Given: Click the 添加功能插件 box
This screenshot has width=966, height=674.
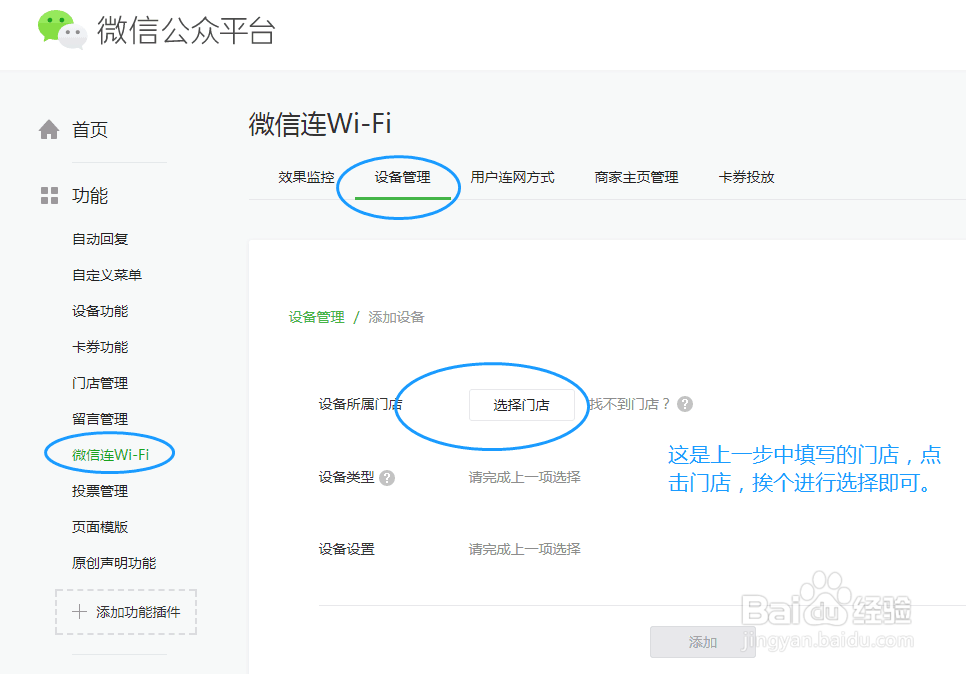Looking at the screenshot, I should (x=126, y=612).
